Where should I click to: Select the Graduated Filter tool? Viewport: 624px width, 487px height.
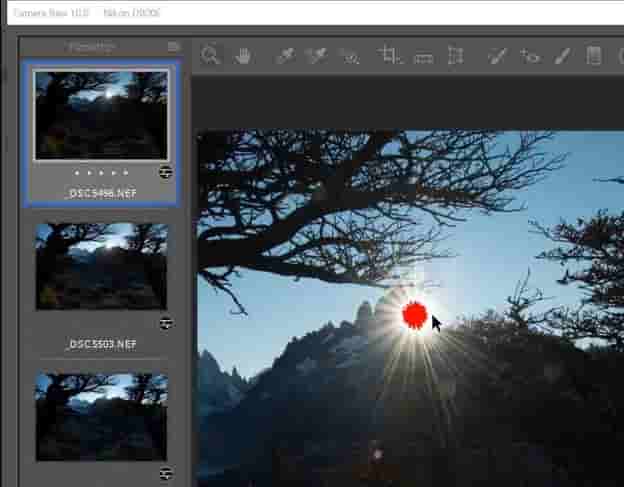594,56
